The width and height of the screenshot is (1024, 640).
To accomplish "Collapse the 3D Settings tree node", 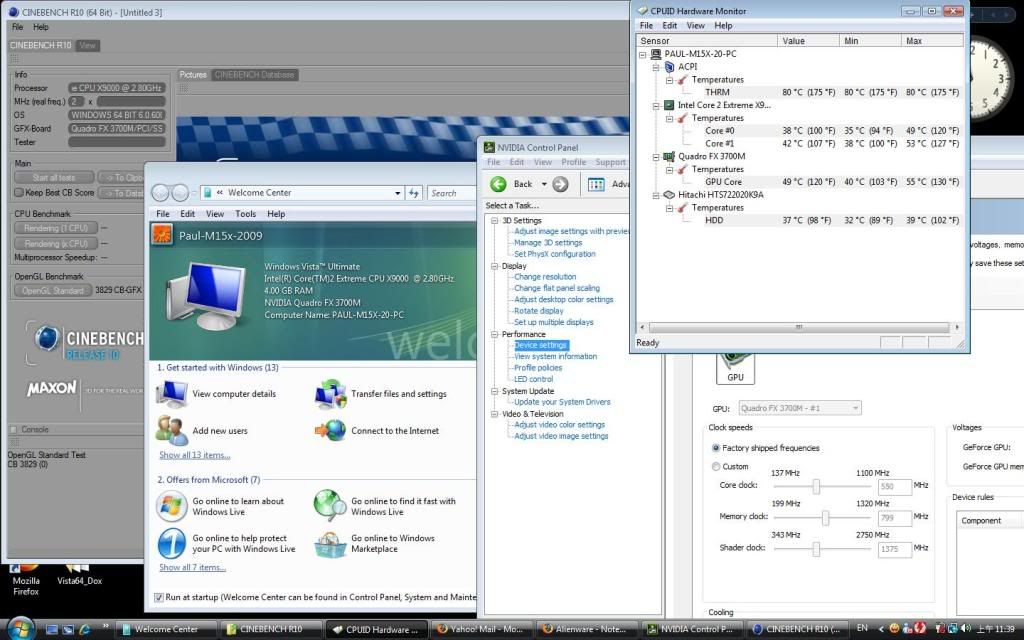I will (494, 220).
